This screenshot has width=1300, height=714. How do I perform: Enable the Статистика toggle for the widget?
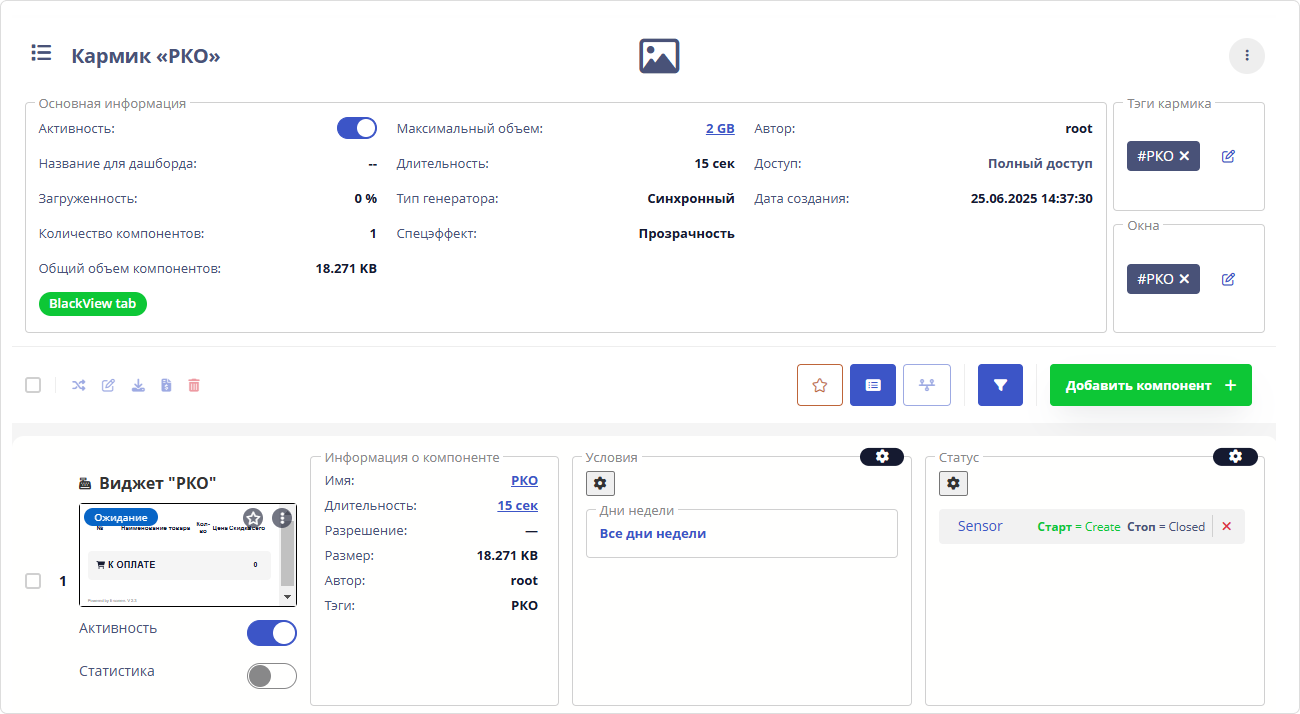272,676
